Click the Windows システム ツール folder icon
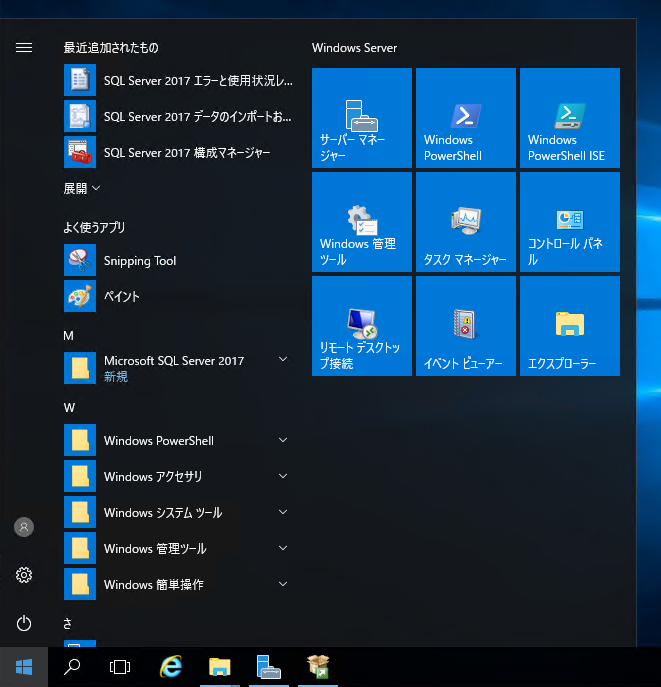The width and height of the screenshot is (661, 687). point(80,512)
